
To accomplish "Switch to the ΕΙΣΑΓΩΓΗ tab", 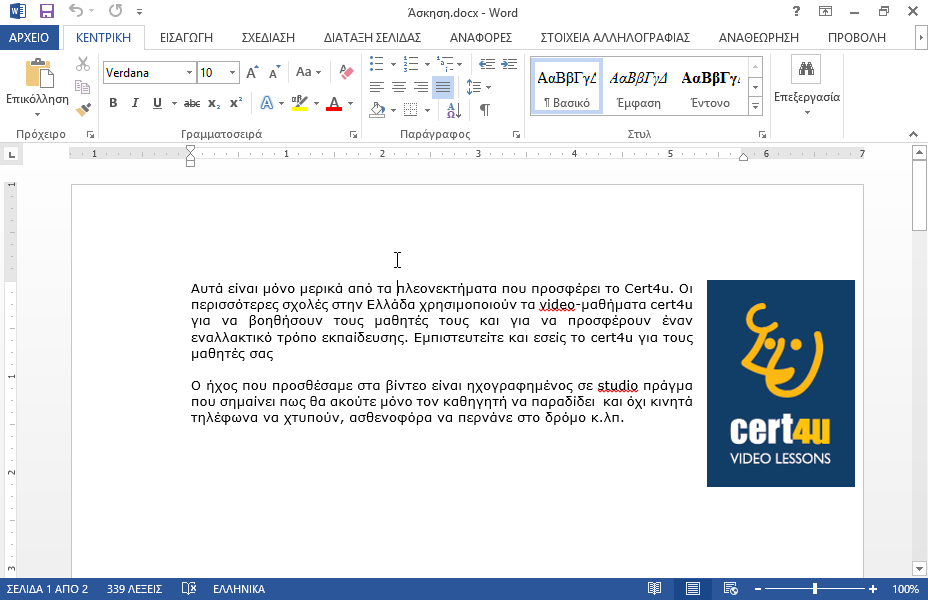I will (x=186, y=37).
